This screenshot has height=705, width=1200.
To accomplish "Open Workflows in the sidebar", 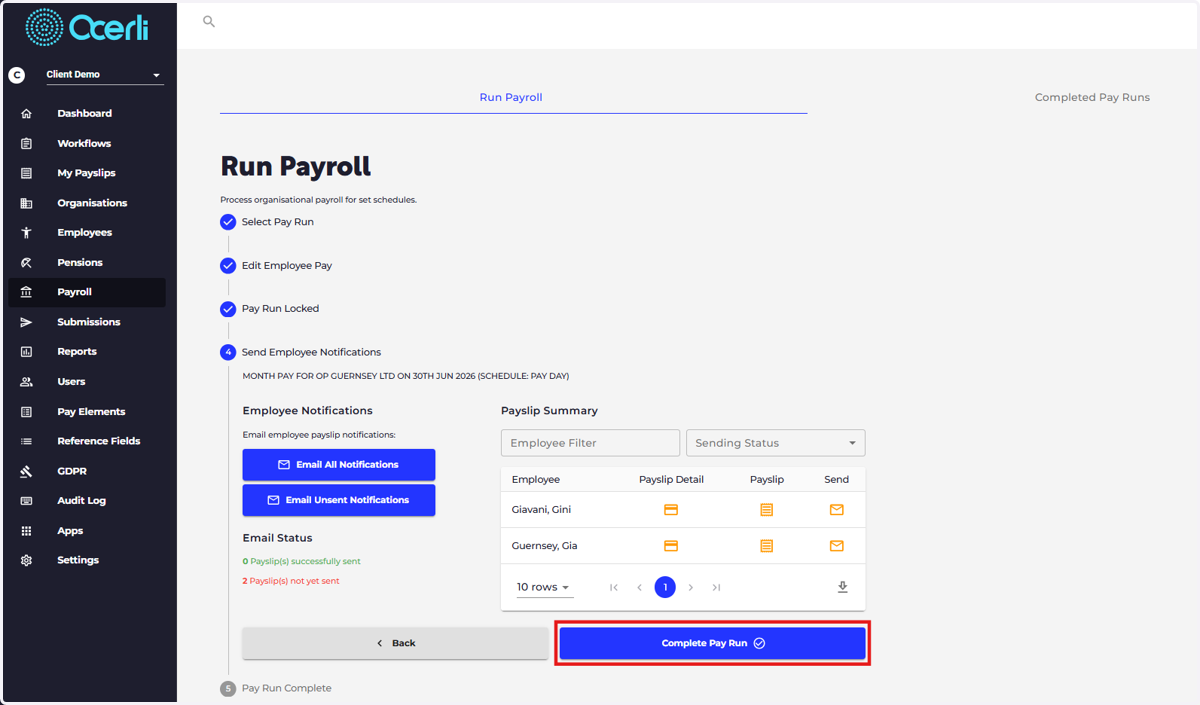I will (x=85, y=143).
